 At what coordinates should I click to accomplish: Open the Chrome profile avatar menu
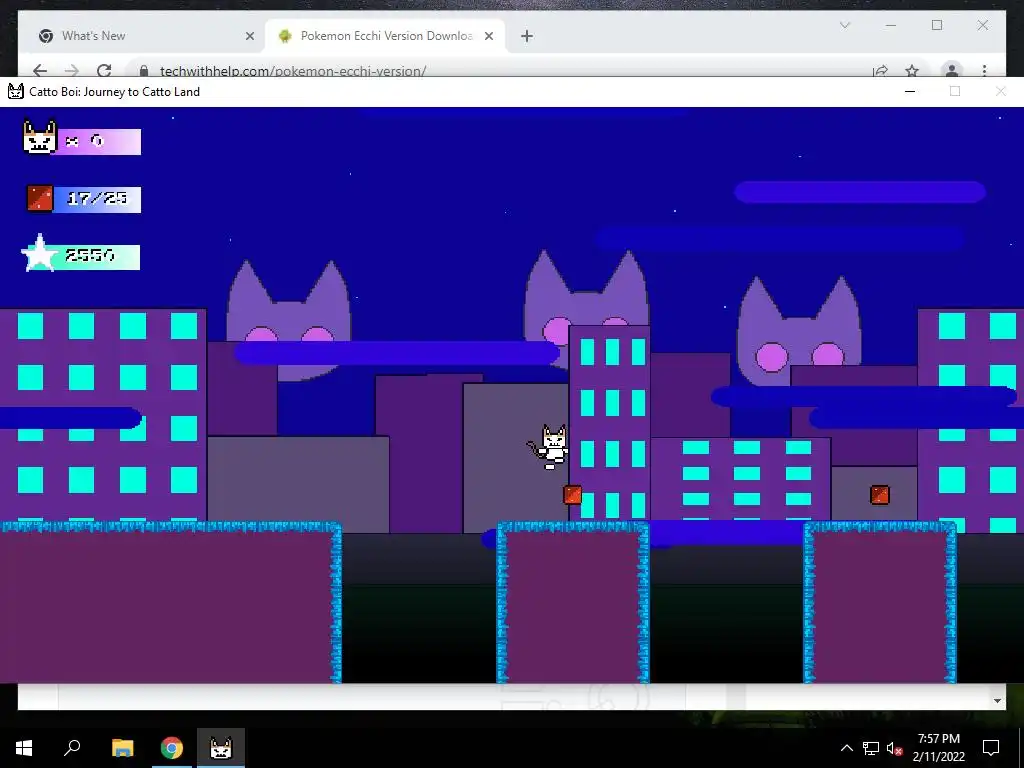952,71
